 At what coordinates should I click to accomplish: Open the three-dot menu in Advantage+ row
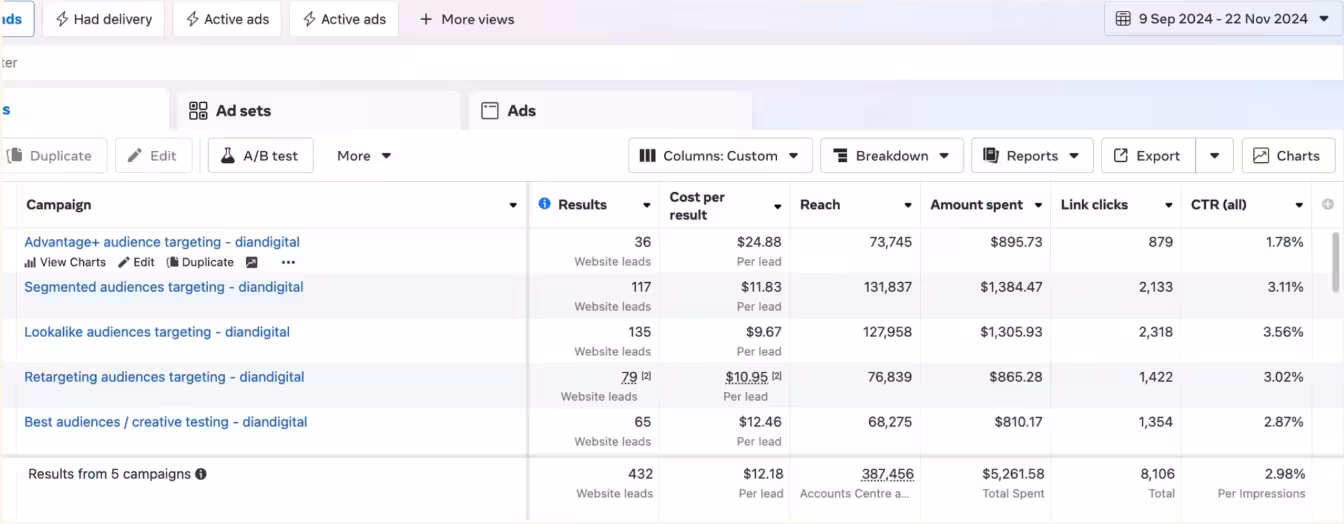point(288,263)
